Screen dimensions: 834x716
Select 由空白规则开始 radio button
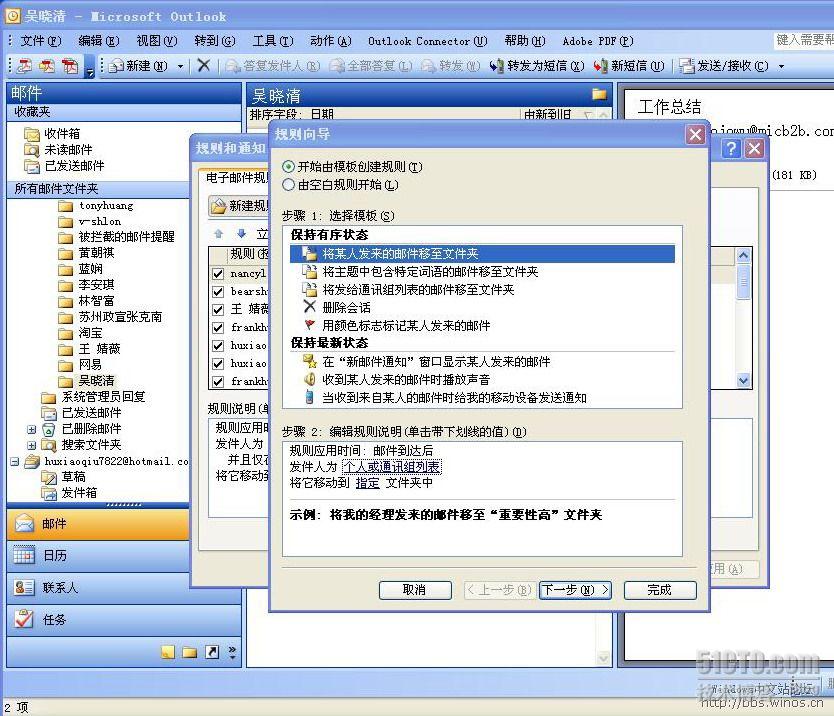tap(288, 185)
